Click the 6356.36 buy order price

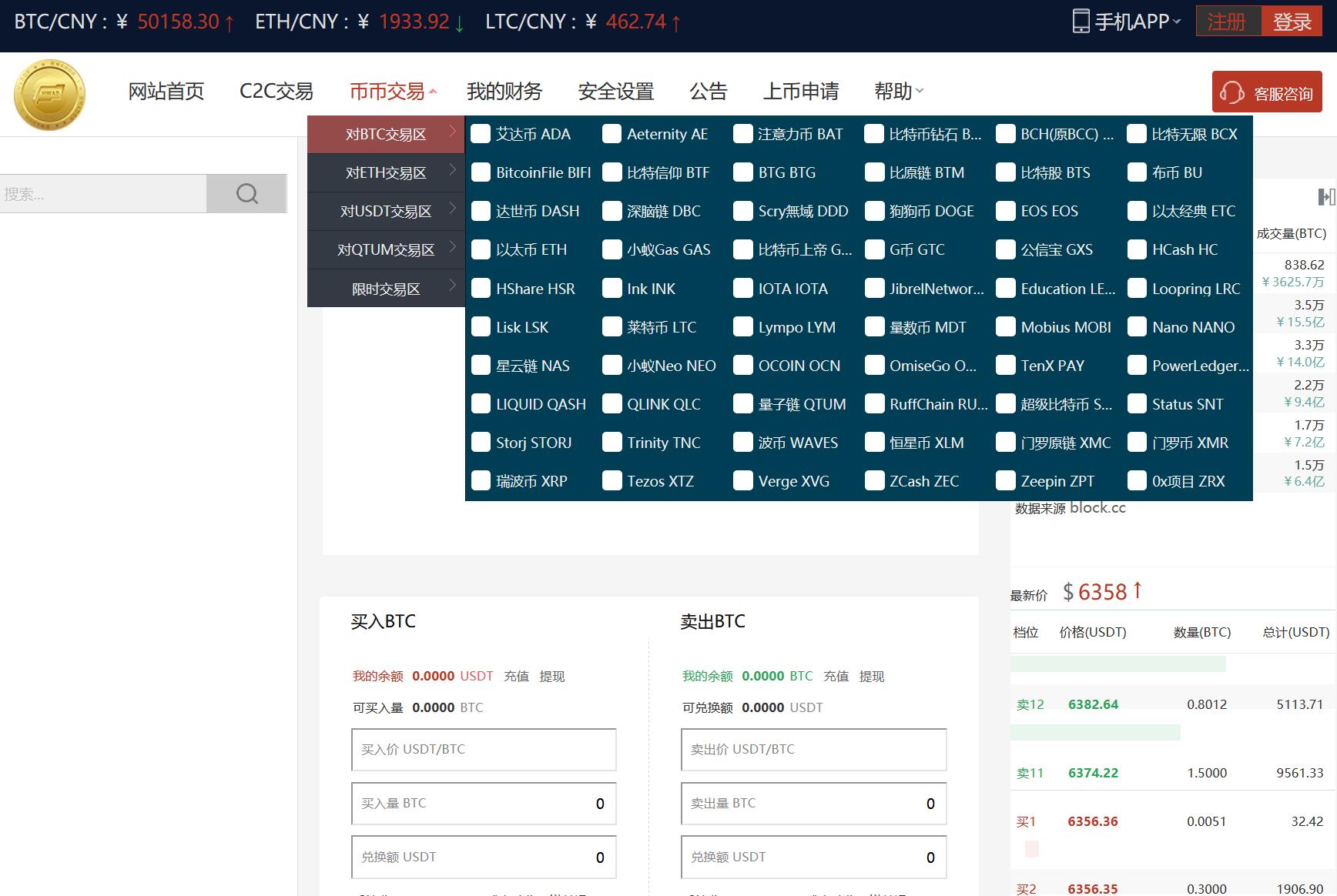click(x=1093, y=821)
